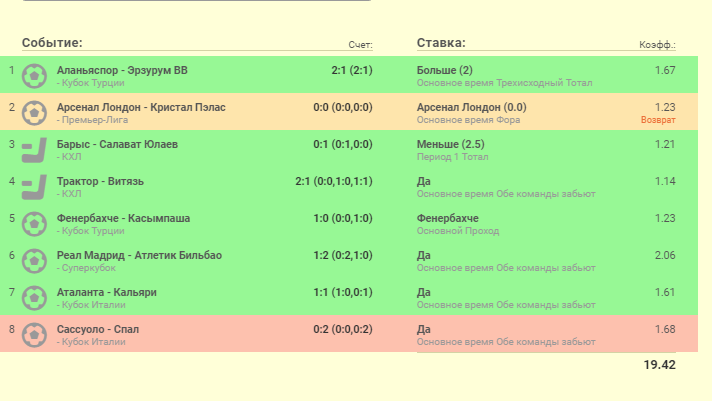Click the football icon for Реал Мадрид - Атлетик Бильбао

pos(35,261)
